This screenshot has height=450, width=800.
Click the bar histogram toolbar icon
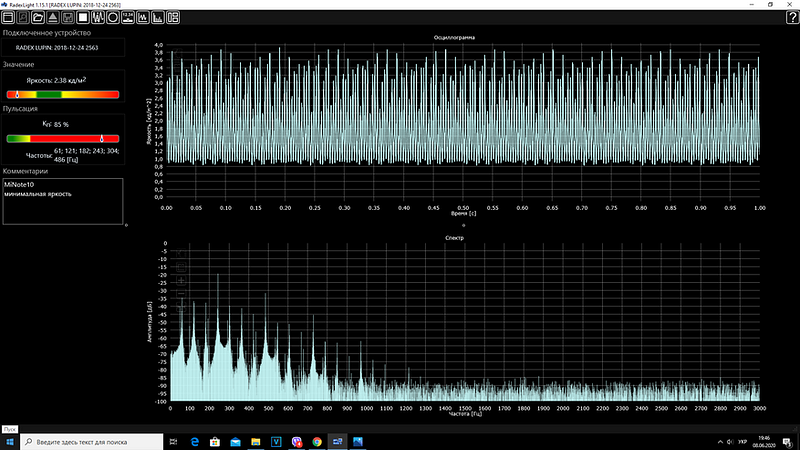pyautogui.click(x=158, y=18)
